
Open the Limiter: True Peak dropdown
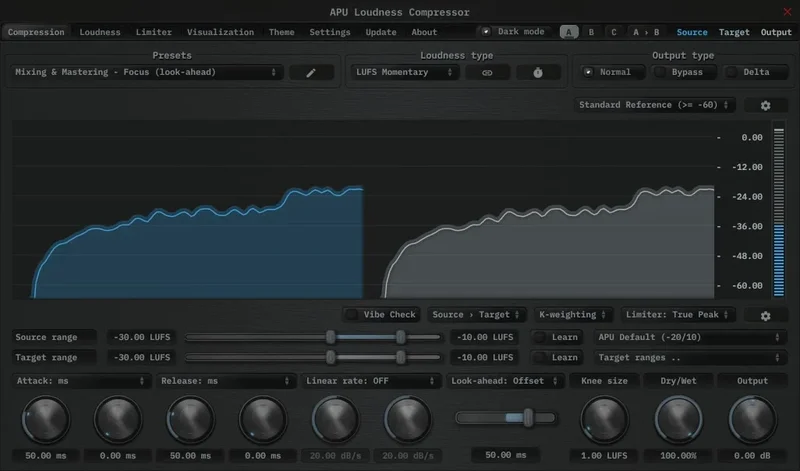(678, 314)
